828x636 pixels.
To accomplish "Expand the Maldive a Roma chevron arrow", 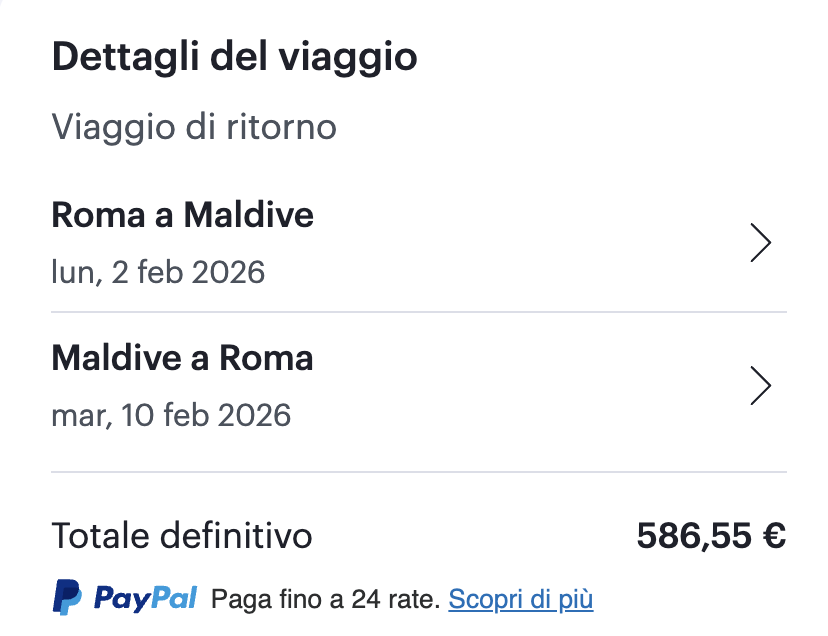I will [761, 386].
